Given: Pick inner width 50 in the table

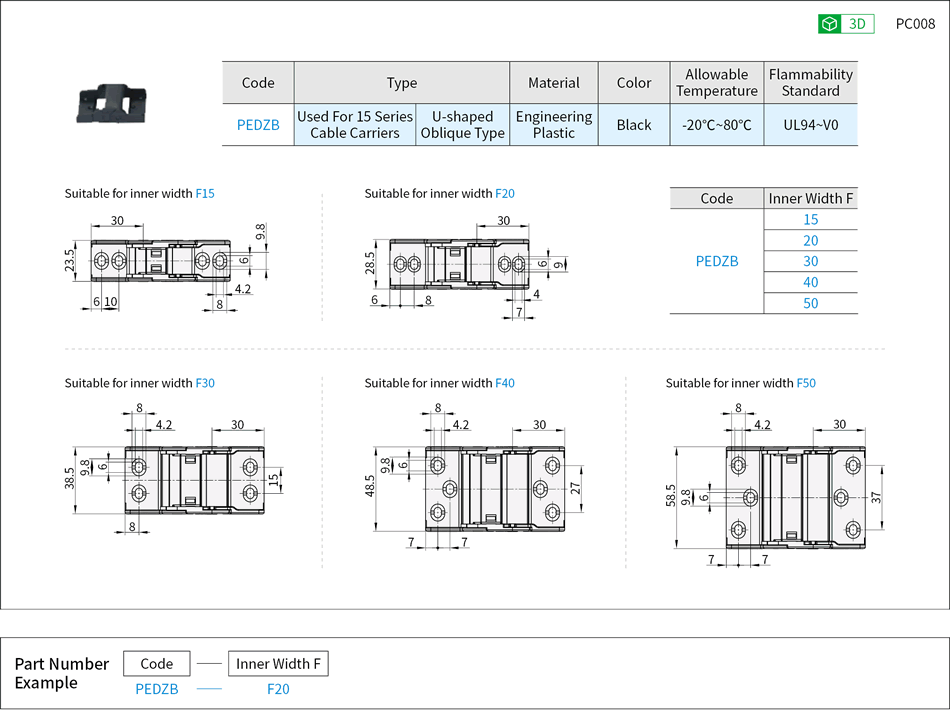Looking at the screenshot, I should click(810, 303).
